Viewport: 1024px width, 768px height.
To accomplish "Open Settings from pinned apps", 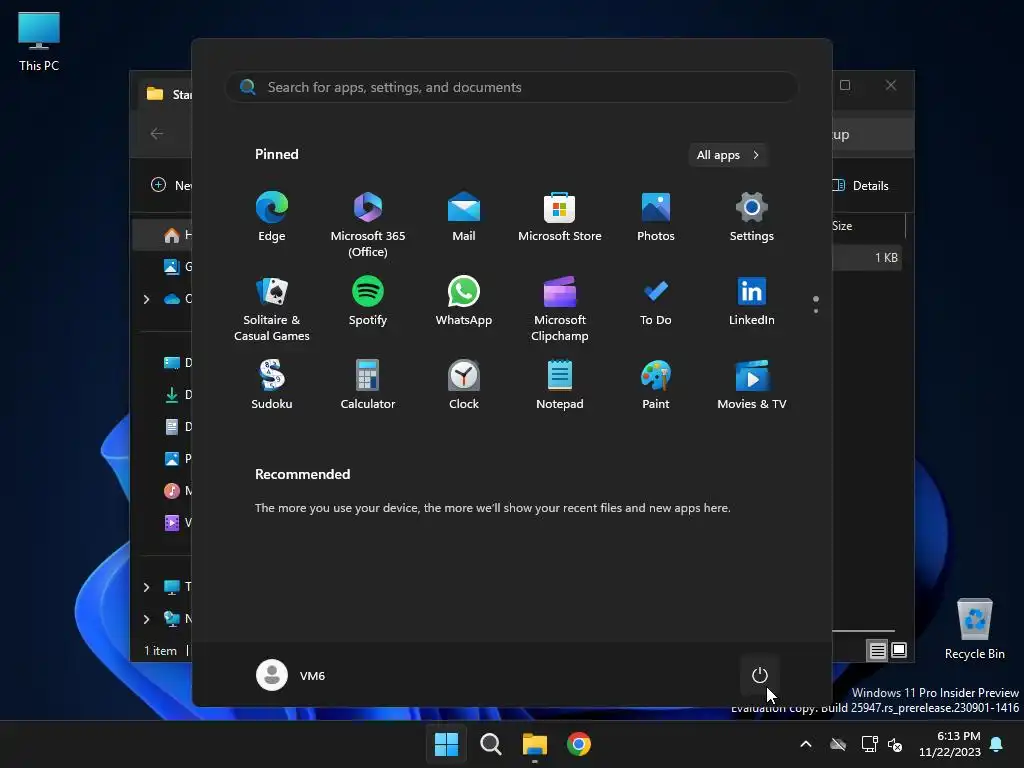I will pyautogui.click(x=752, y=217).
